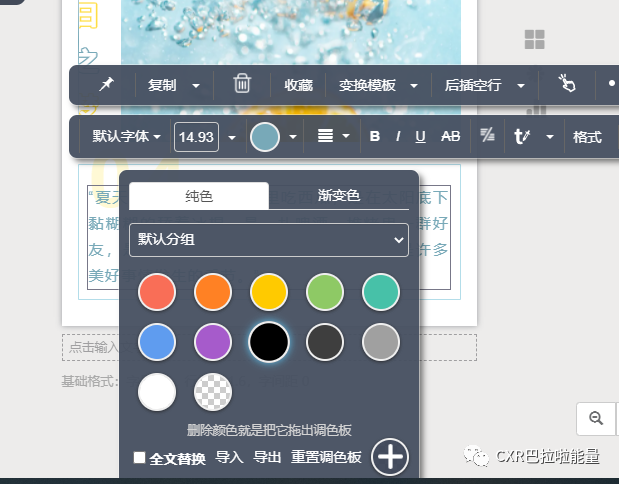Toggle bold formatting with B

pyautogui.click(x=375, y=136)
